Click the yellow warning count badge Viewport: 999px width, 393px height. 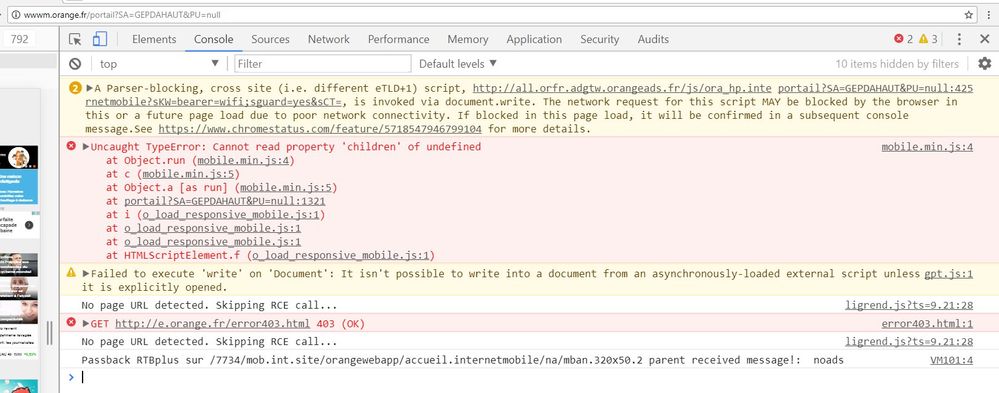928,39
